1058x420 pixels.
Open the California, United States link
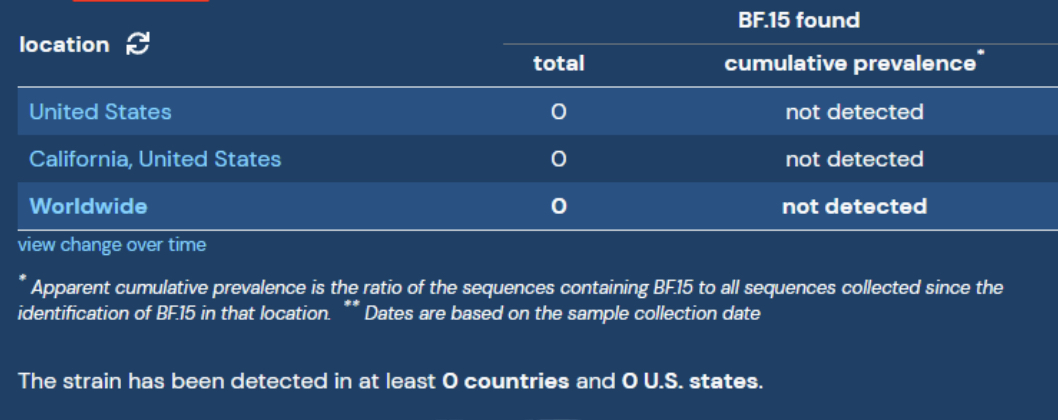(x=155, y=159)
